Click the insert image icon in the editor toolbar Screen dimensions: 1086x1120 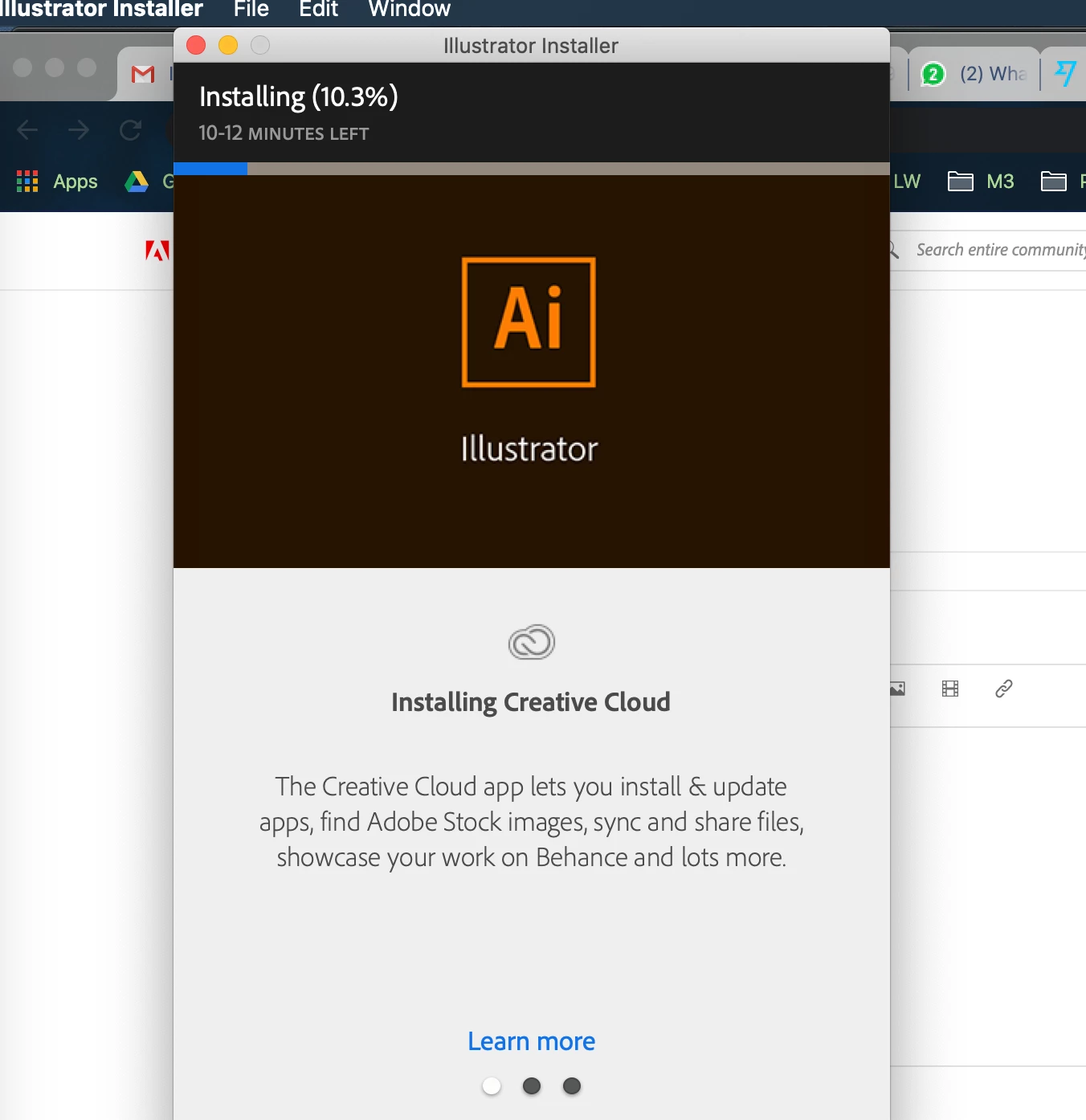(x=897, y=689)
